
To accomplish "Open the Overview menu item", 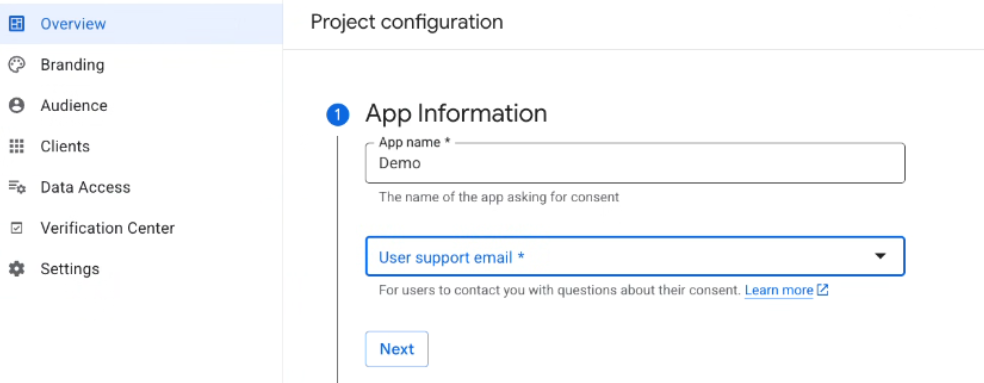I will pos(141,24).
